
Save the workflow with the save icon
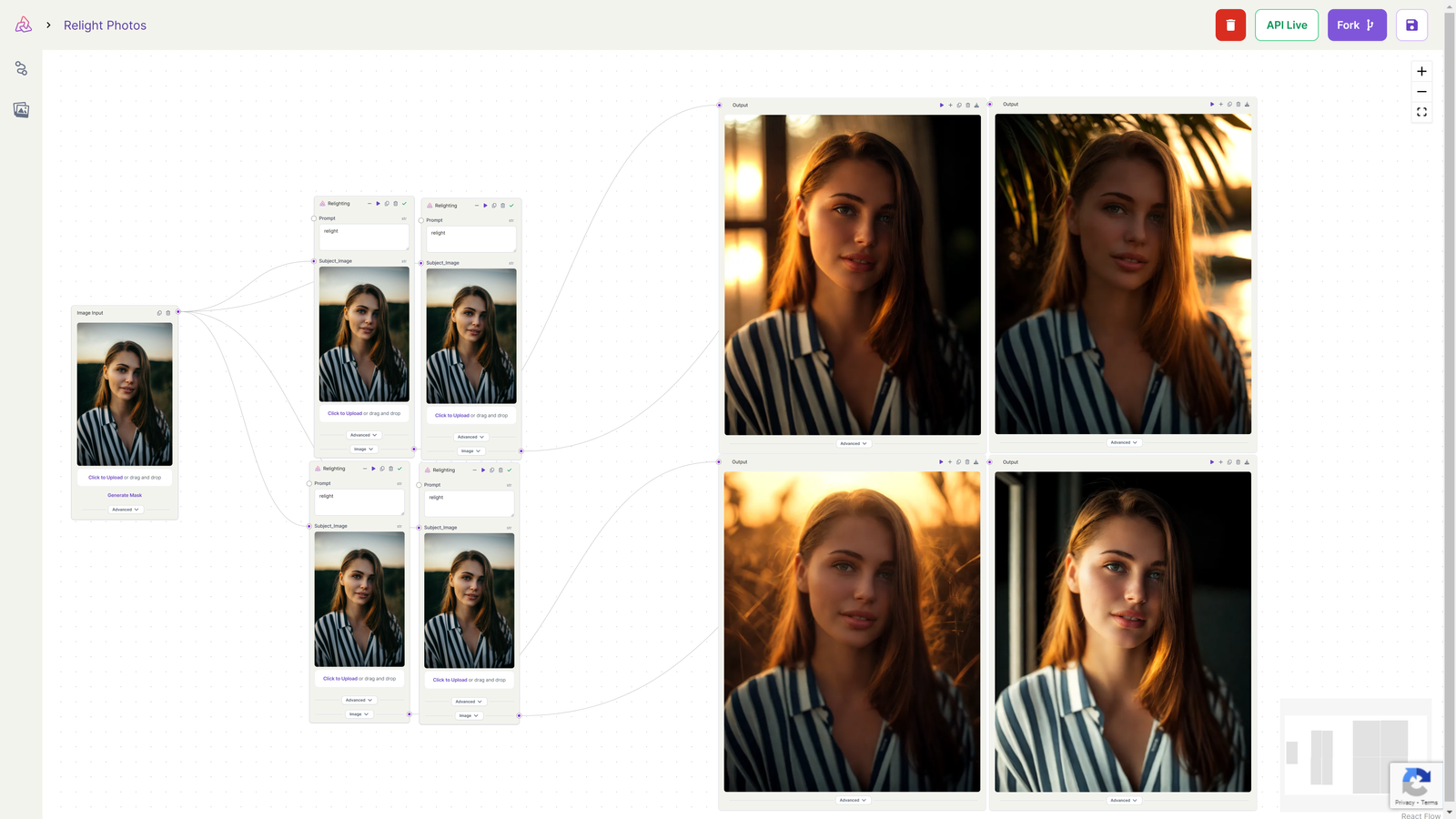1411,25
